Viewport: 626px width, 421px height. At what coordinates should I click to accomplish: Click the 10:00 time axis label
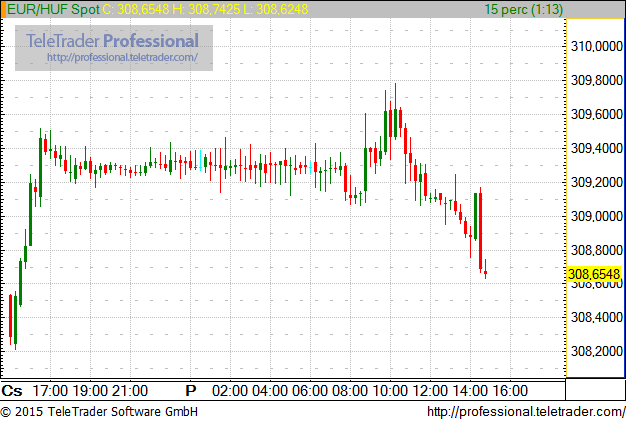point(390,391)
